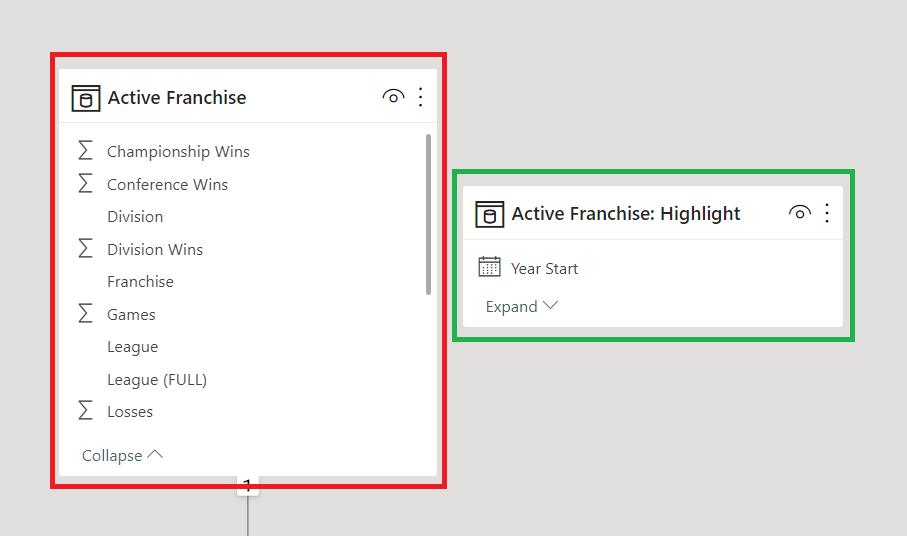Click the sigma icon beside Championship Wins
Viewport: 907px width, 536px height.
(x=86, y=152)
